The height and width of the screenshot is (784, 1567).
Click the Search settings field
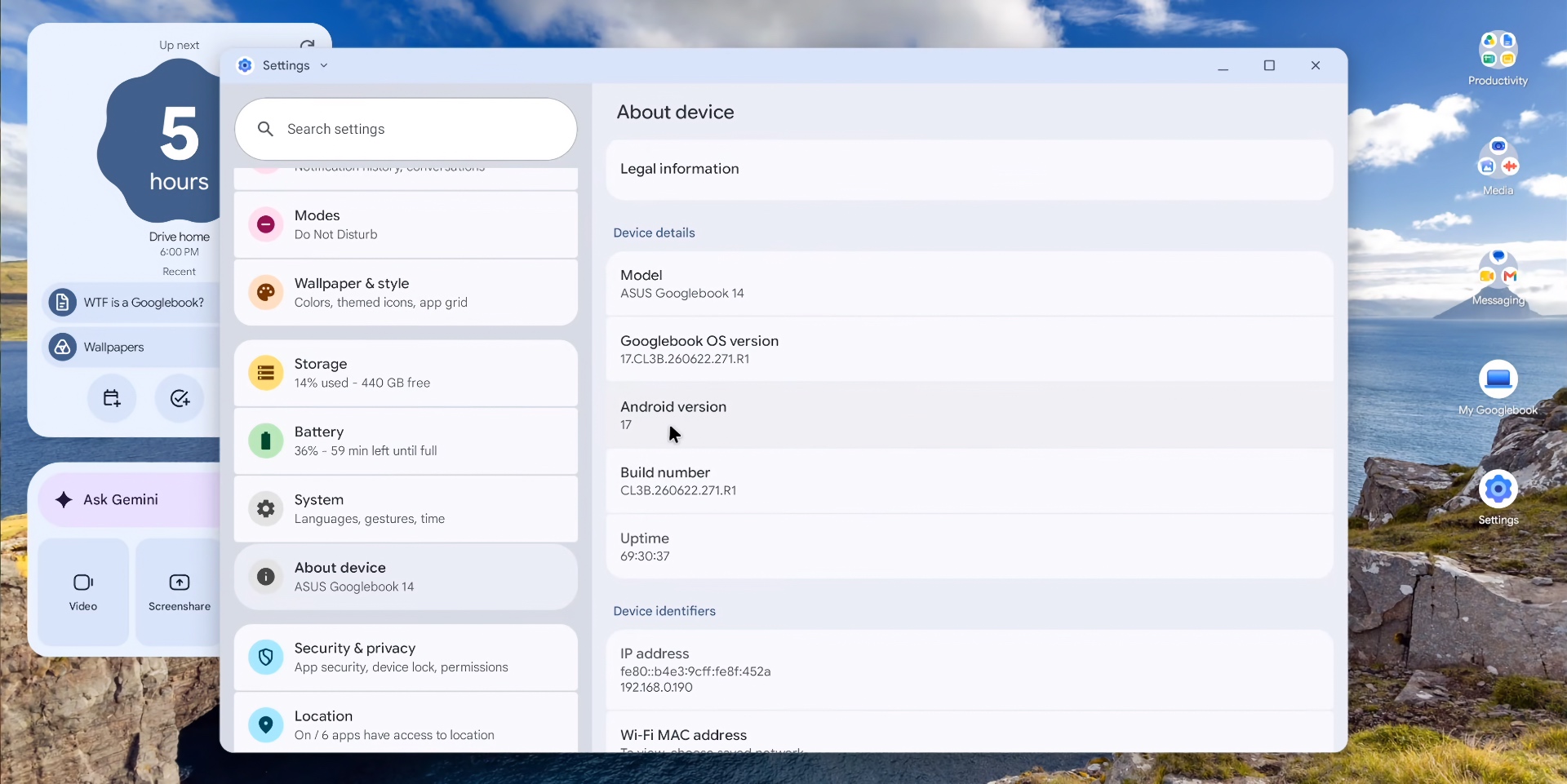click(x=406, y=129)
